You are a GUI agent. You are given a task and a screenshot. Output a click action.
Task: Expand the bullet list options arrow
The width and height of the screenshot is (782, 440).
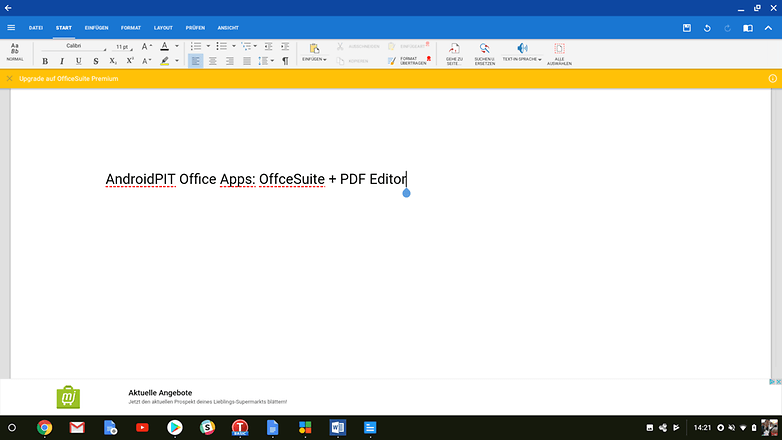point(233,46)
